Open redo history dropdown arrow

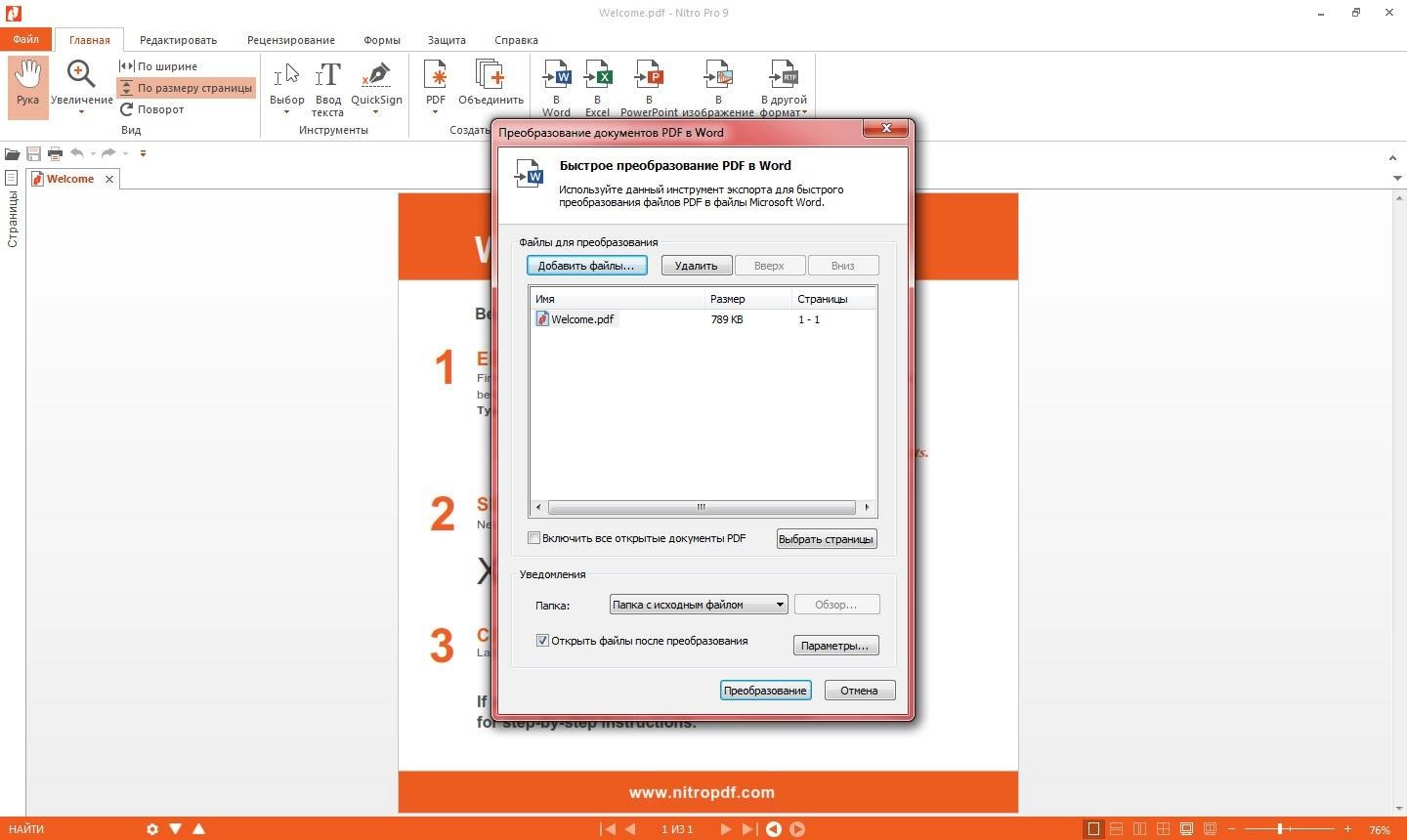point(125,153)
